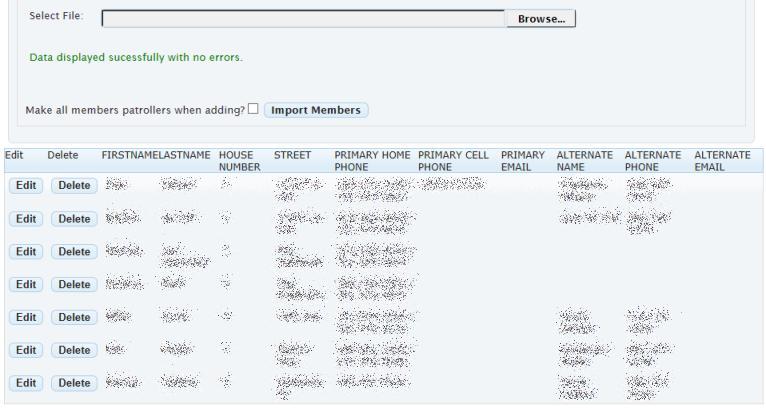The width and height of the screenshot is (766, 409).
Task: Enable make all members patrollers checkbox
Action: coord(253,109)
